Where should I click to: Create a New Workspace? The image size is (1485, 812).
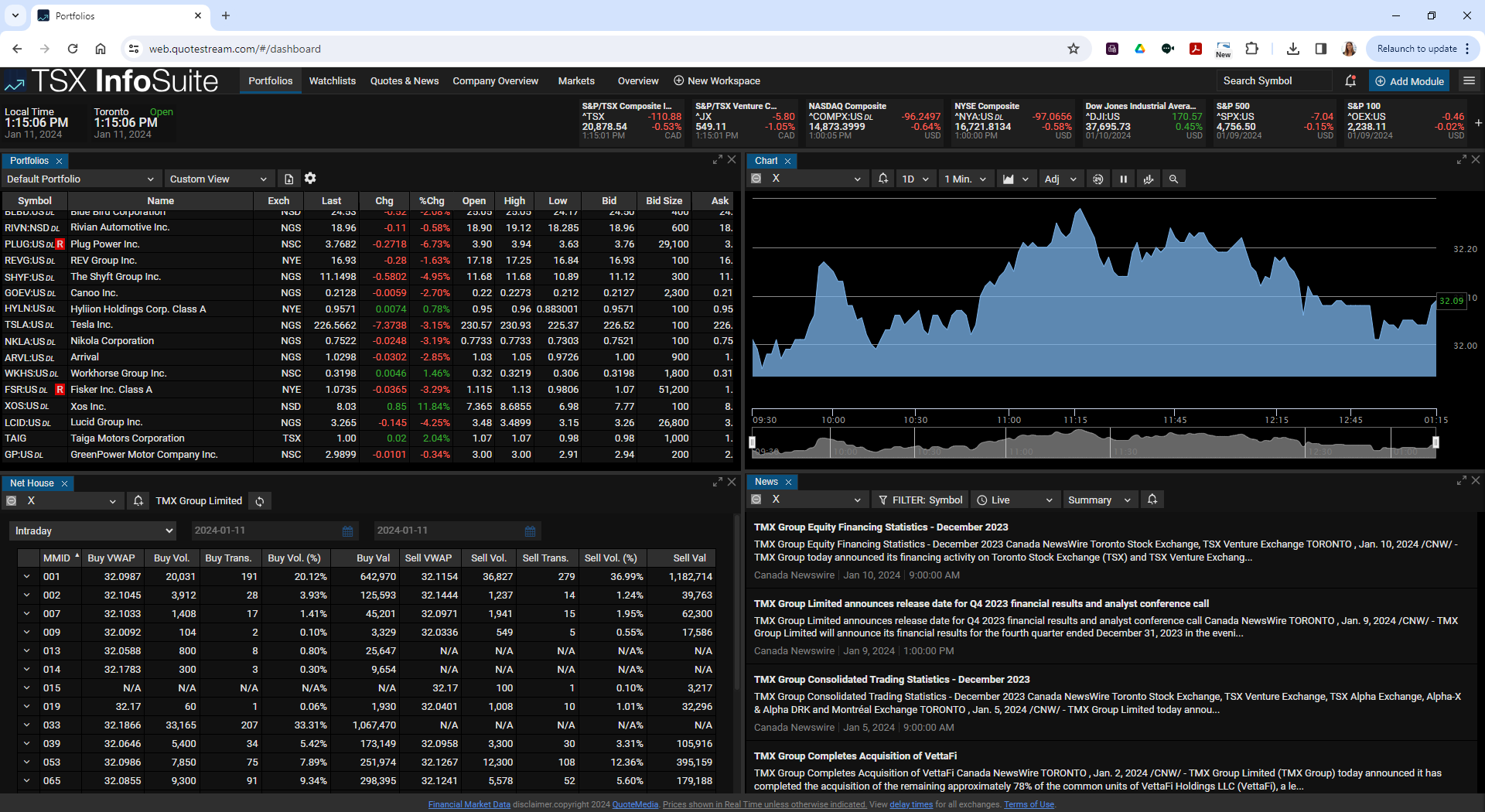[x=717, y=80]
